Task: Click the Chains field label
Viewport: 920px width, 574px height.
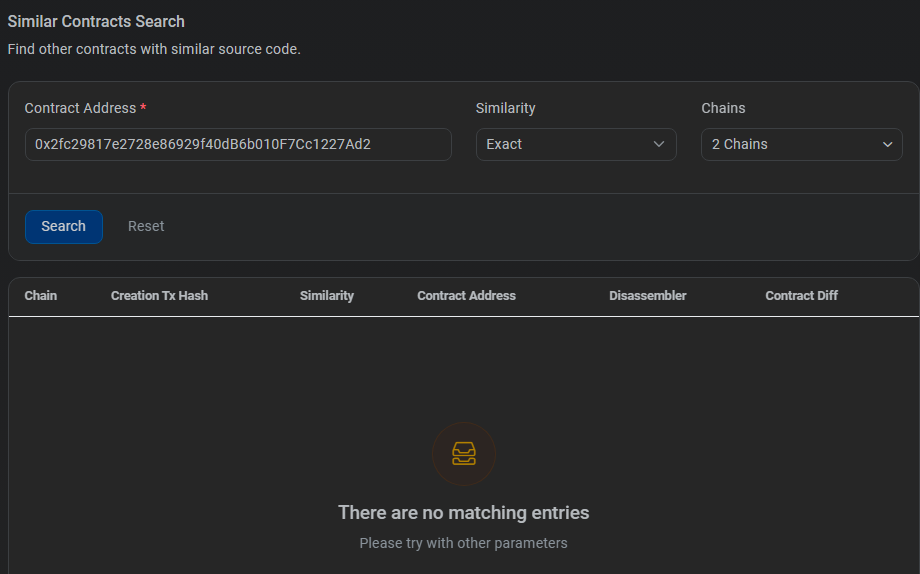Action: pos(723,109)
